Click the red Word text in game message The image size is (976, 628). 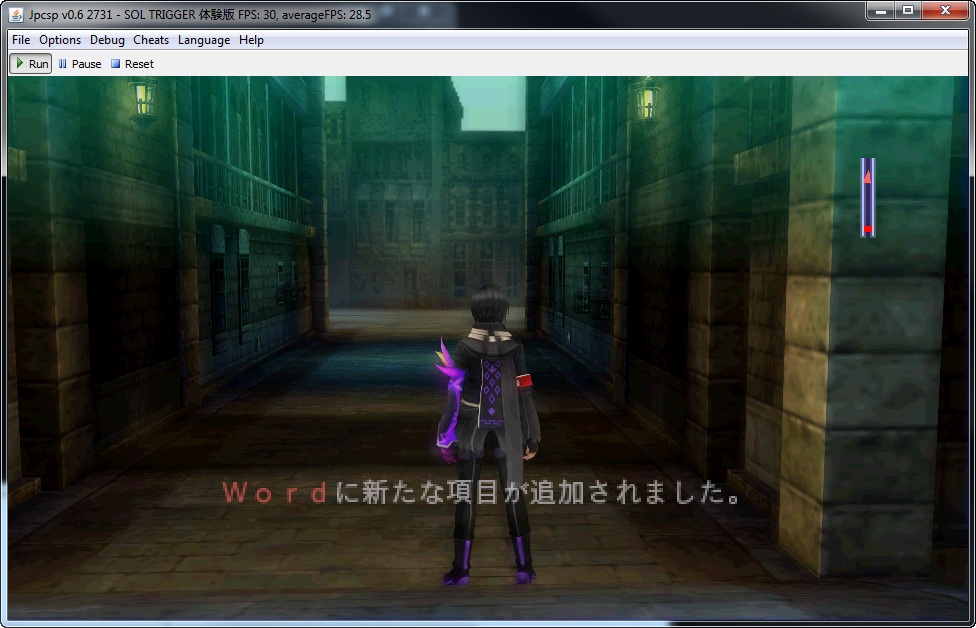274,492
